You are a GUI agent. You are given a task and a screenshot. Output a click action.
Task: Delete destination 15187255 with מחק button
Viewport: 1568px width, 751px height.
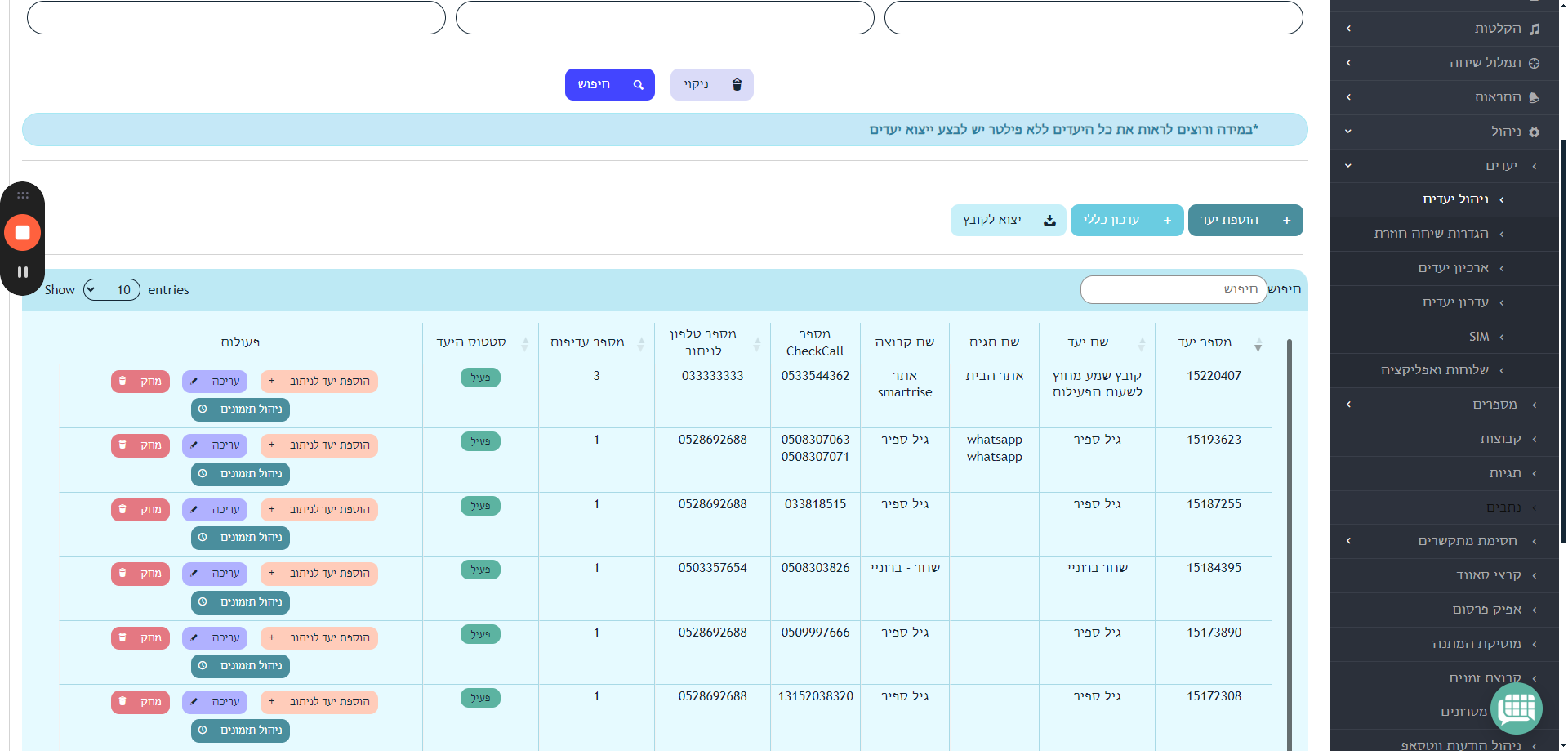(140, 510)
